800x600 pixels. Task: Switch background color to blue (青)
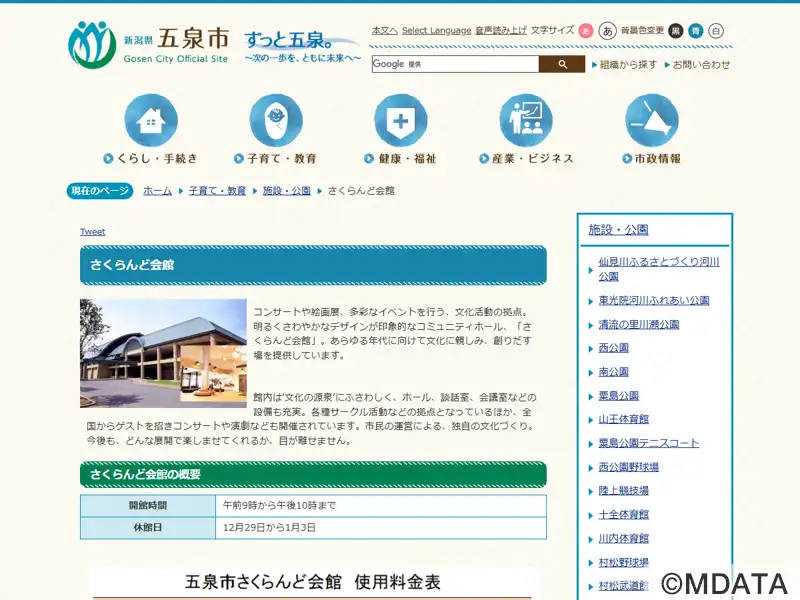pyautogui.click(x=695, y=31)
